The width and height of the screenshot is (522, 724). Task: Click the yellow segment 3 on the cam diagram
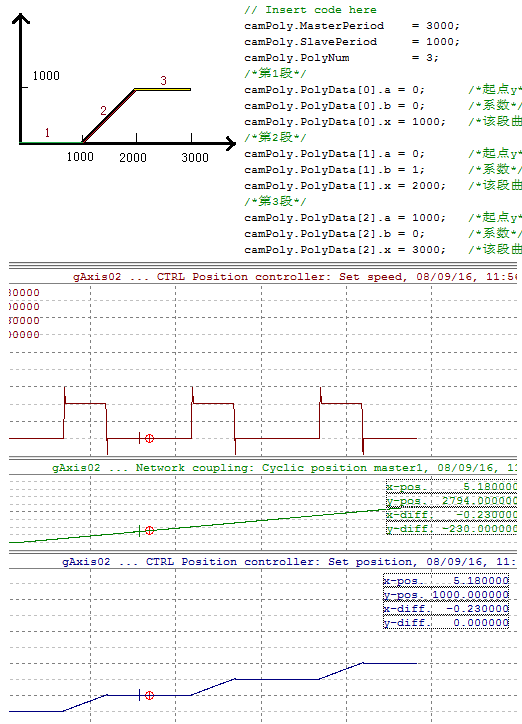(163, 89)
